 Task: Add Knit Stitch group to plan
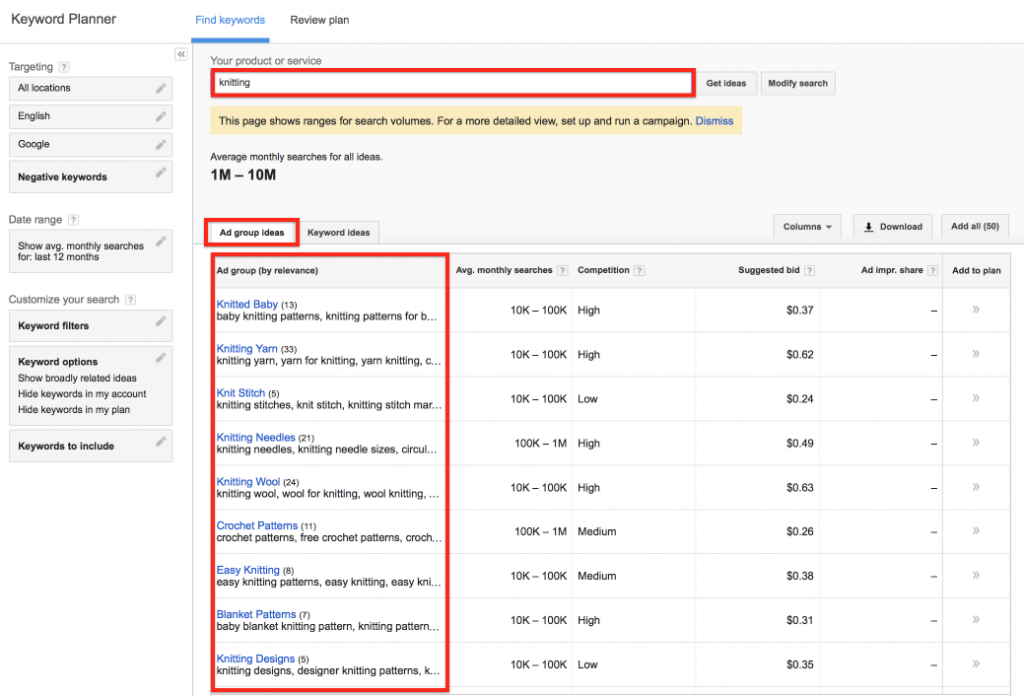click(x=976, y=398)
